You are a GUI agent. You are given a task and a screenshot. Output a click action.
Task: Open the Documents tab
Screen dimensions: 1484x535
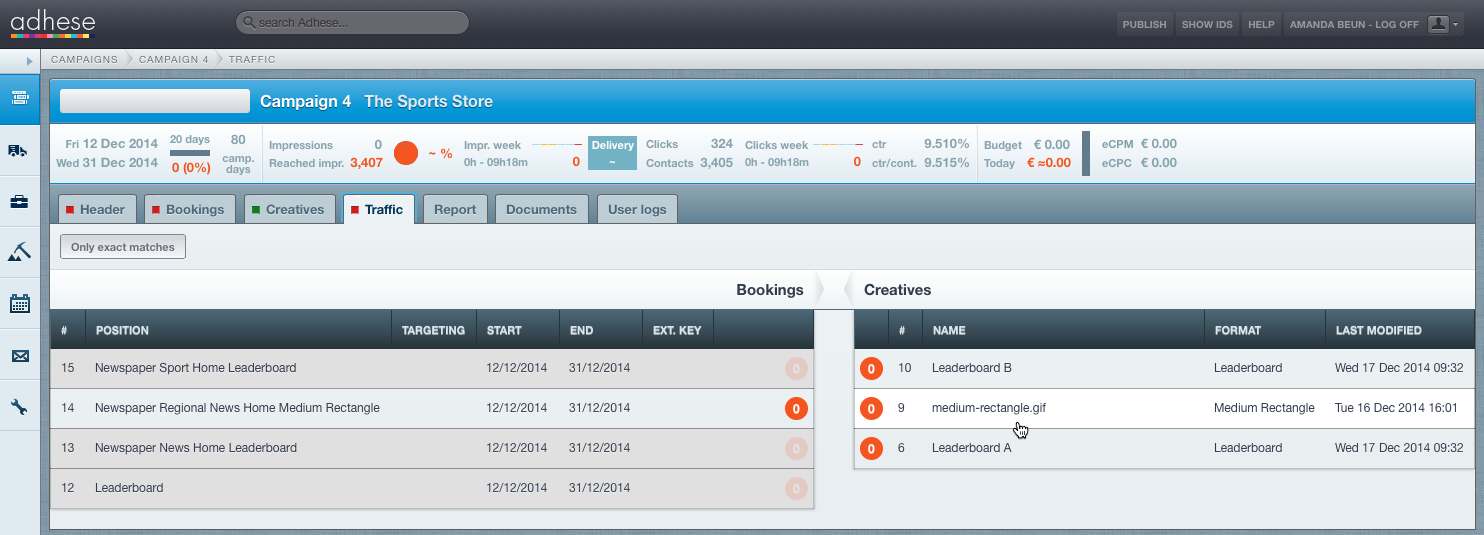[x=541, y=209]
